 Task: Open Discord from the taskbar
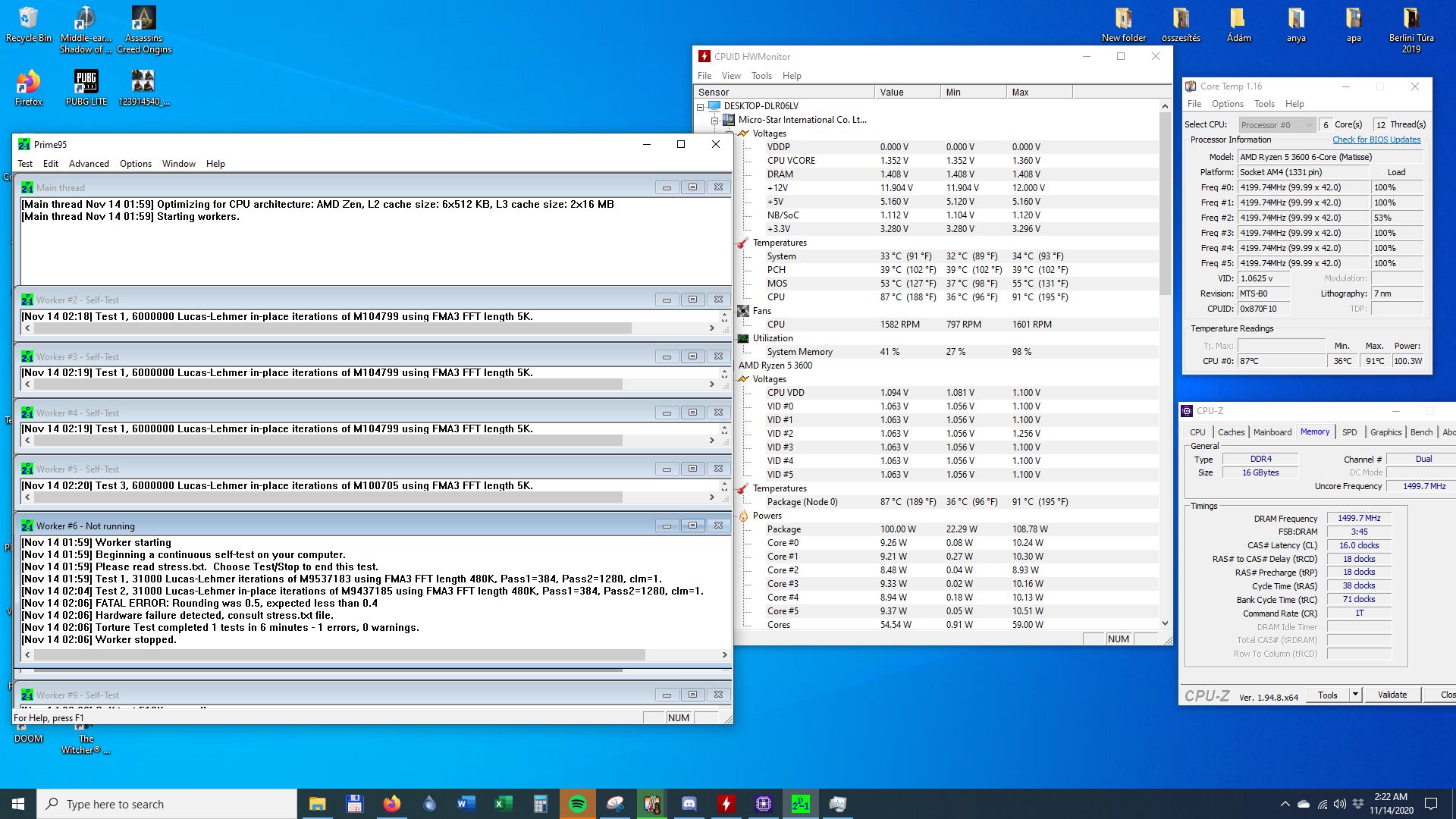[x=689, y=804]
